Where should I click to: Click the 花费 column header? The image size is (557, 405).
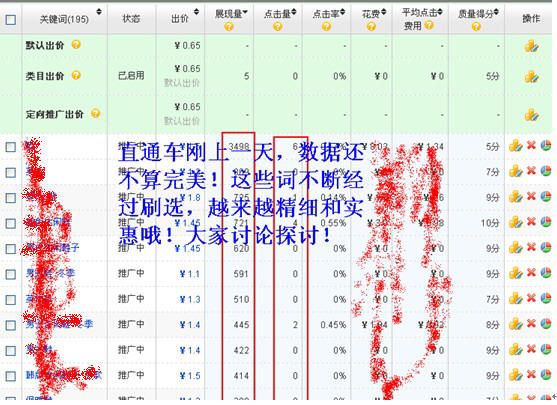click(371, 14)
